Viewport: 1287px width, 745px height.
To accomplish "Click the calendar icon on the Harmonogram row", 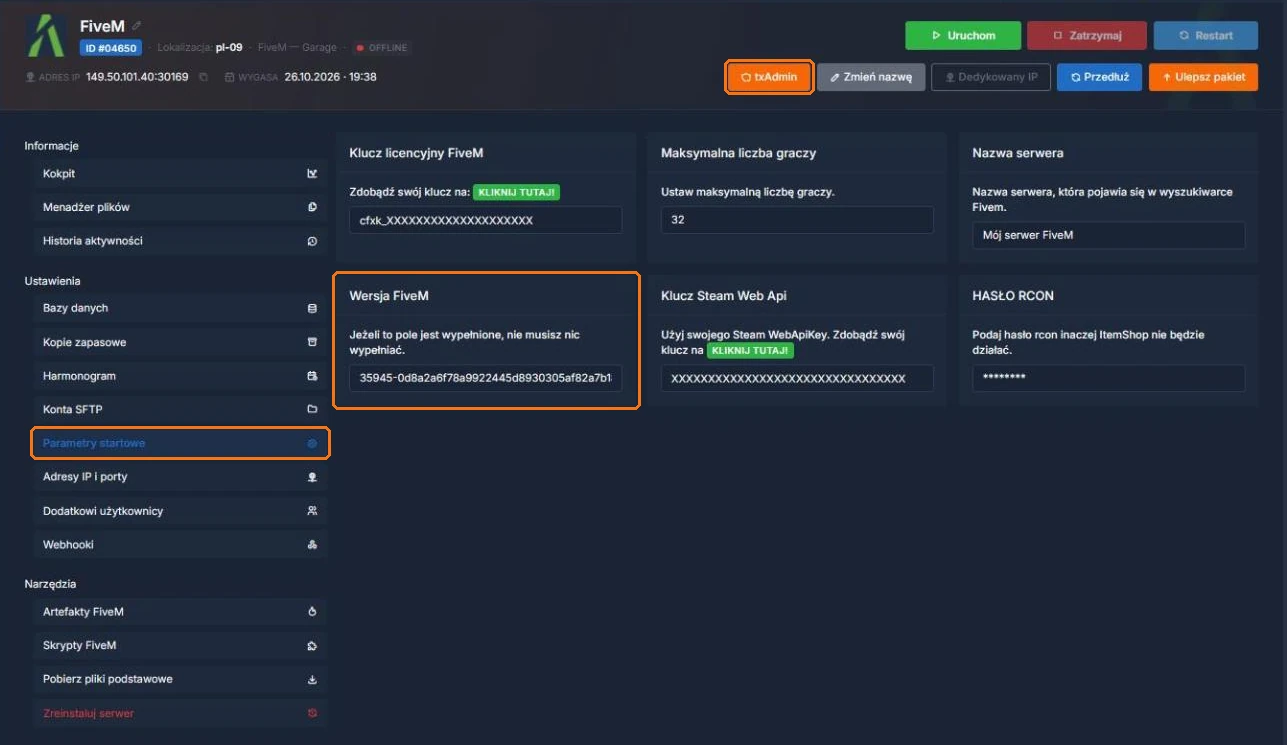I will click(312, 376).
